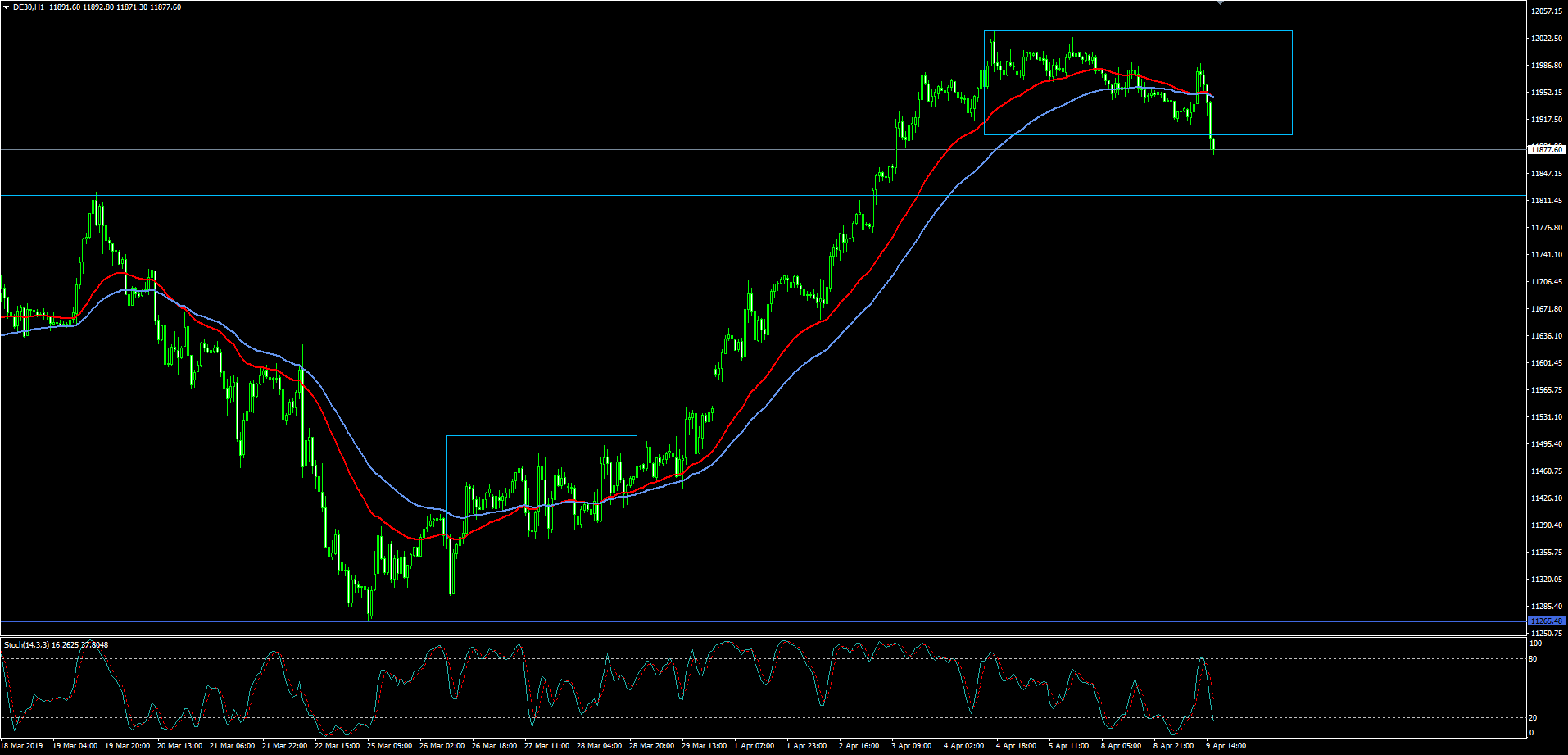Click the 9 Apr 14:00 time axis label
The height and width of the screenshot is (755, 1568).
click(x=1226, y=746)
